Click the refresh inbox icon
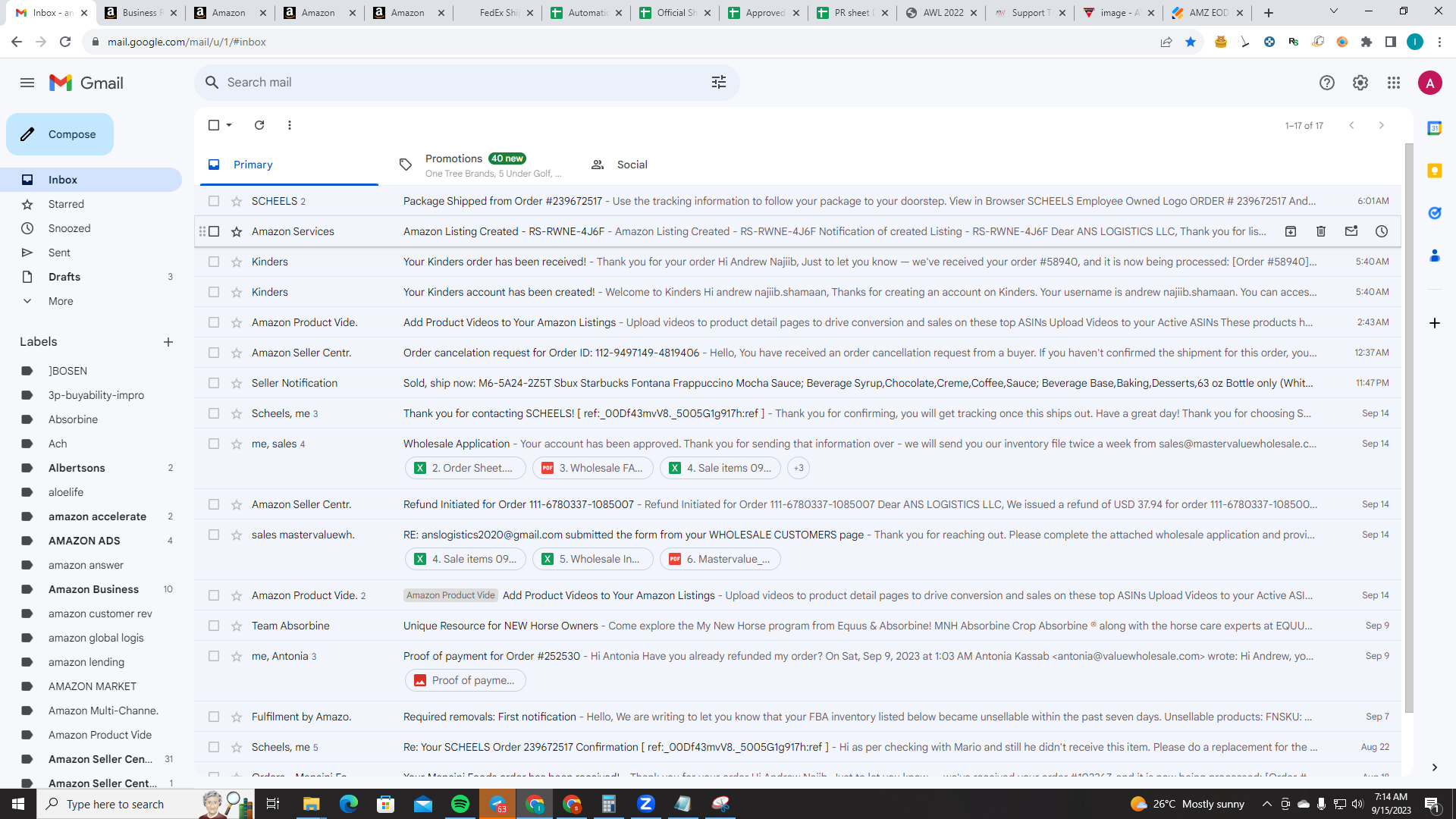The image size is (1456, 819). point(259,125)
